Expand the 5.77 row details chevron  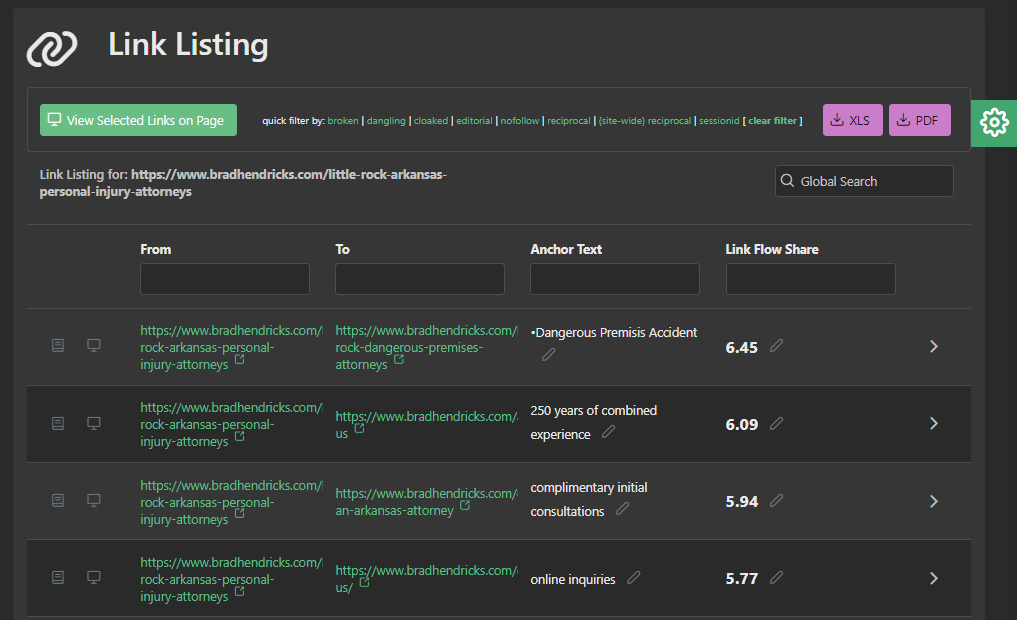(x=933, y=578)
